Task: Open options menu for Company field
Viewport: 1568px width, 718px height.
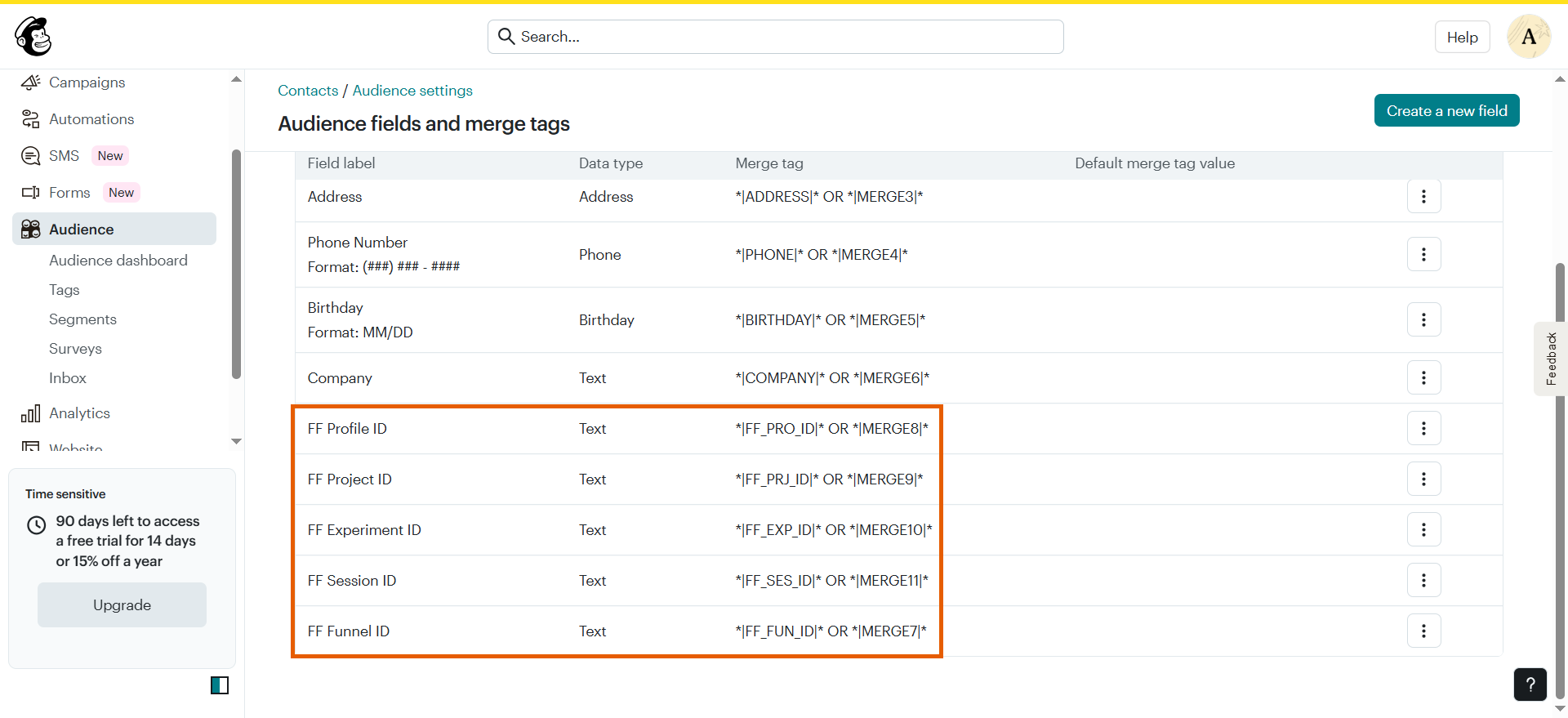Action: (1423, 378)
